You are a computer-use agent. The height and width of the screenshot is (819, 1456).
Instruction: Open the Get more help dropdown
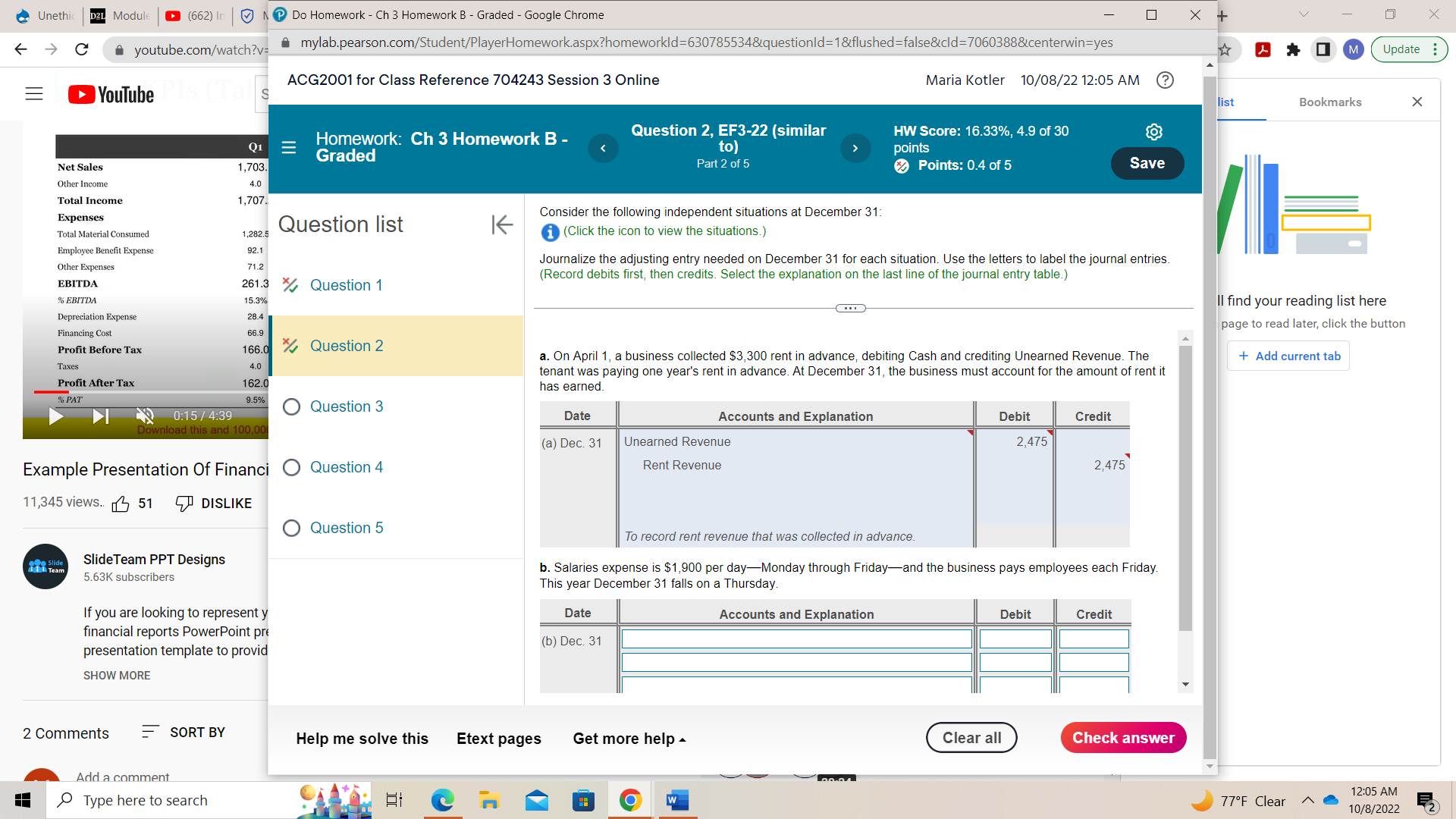coord(628,738)
